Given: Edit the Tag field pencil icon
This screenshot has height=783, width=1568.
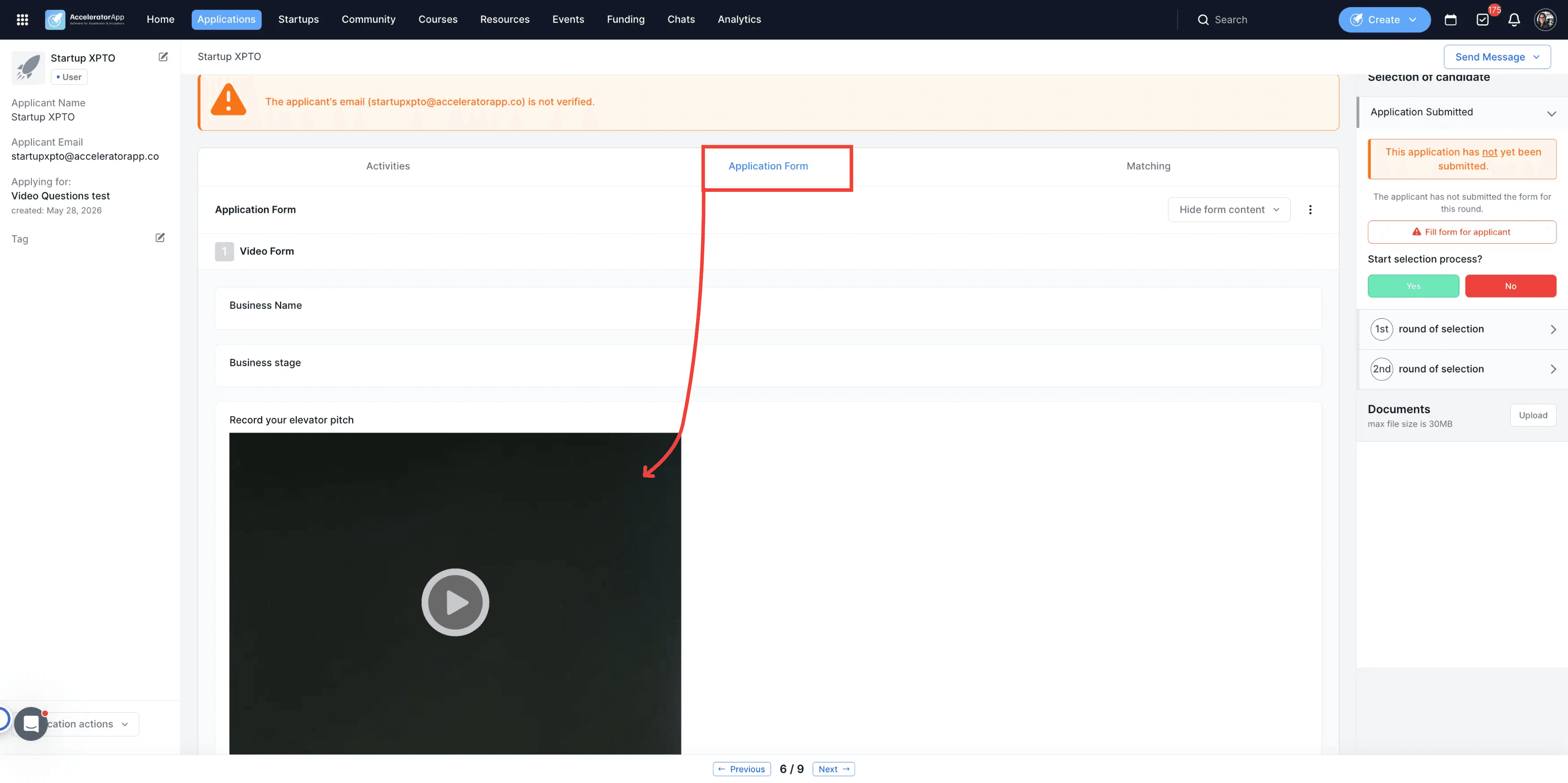Looking at the screenshot, I should [160, 238].
